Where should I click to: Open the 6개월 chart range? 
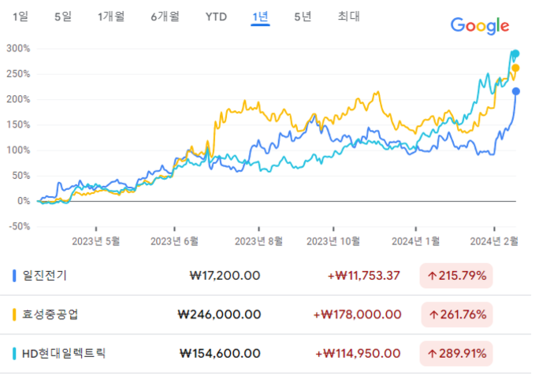pos(165,16)
